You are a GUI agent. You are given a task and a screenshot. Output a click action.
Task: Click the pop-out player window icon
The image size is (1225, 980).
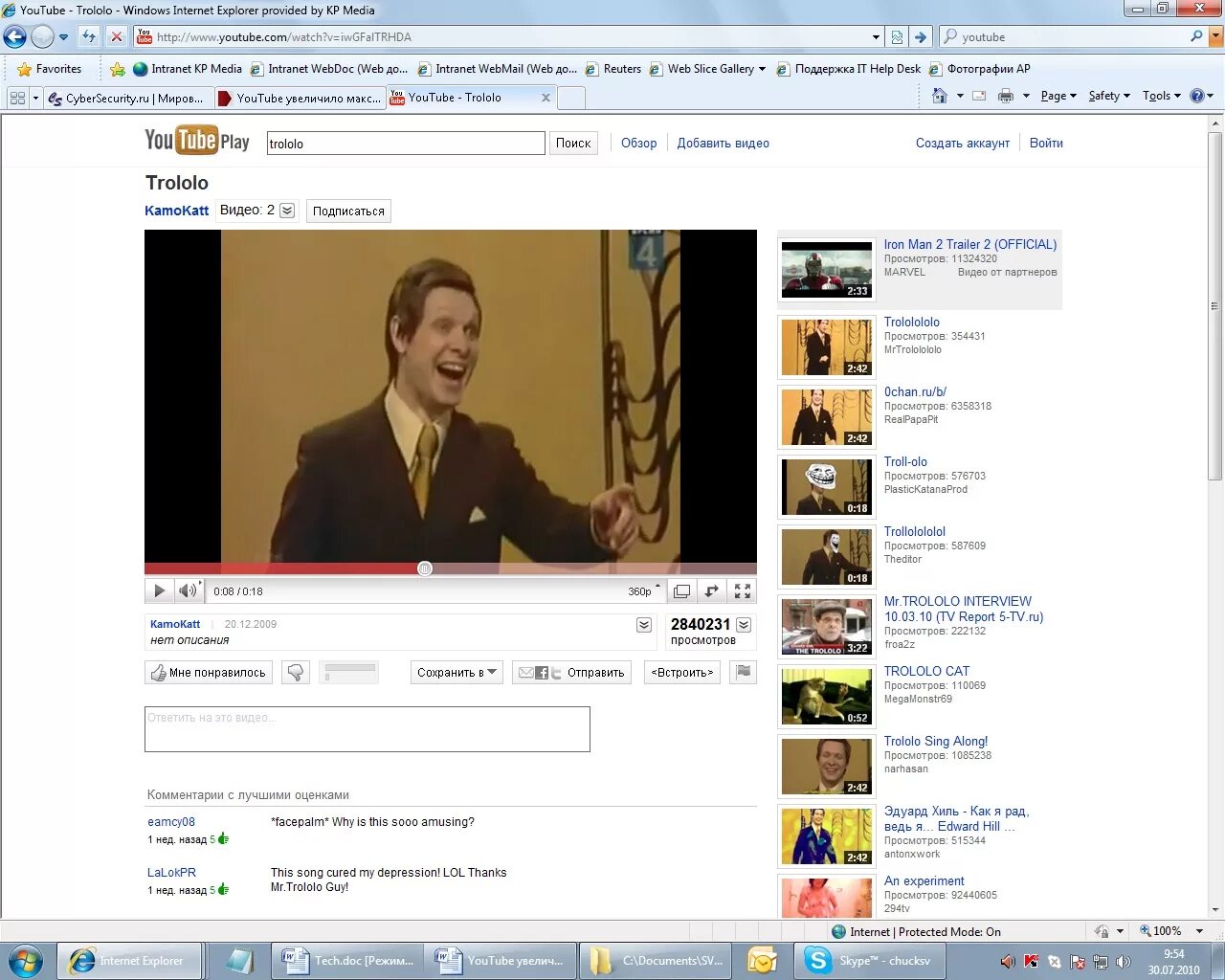click(681, 591)
